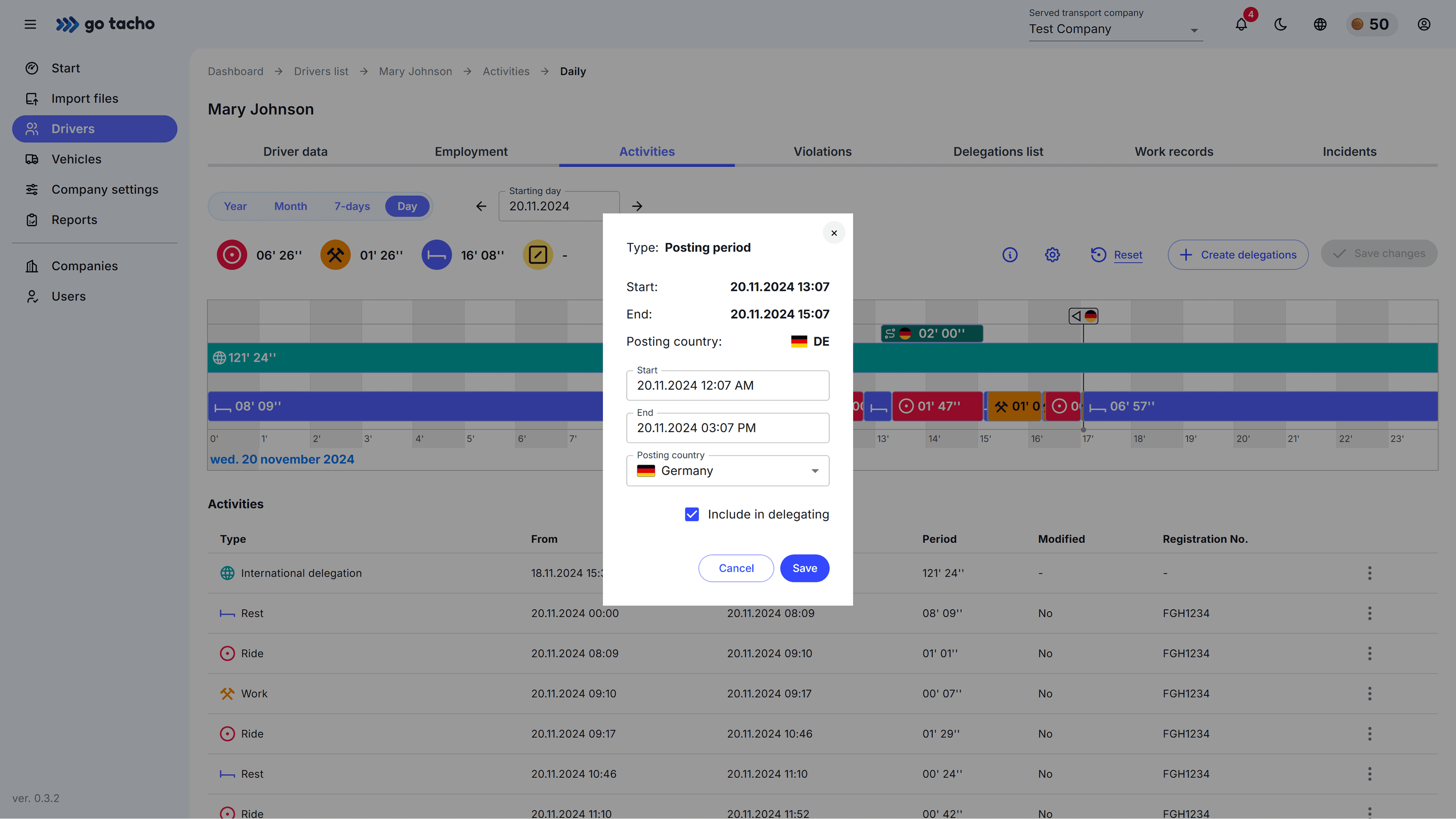Open timeline settings gear icon
This screenshot has height=819, width=1456.
pos(1053,255)
